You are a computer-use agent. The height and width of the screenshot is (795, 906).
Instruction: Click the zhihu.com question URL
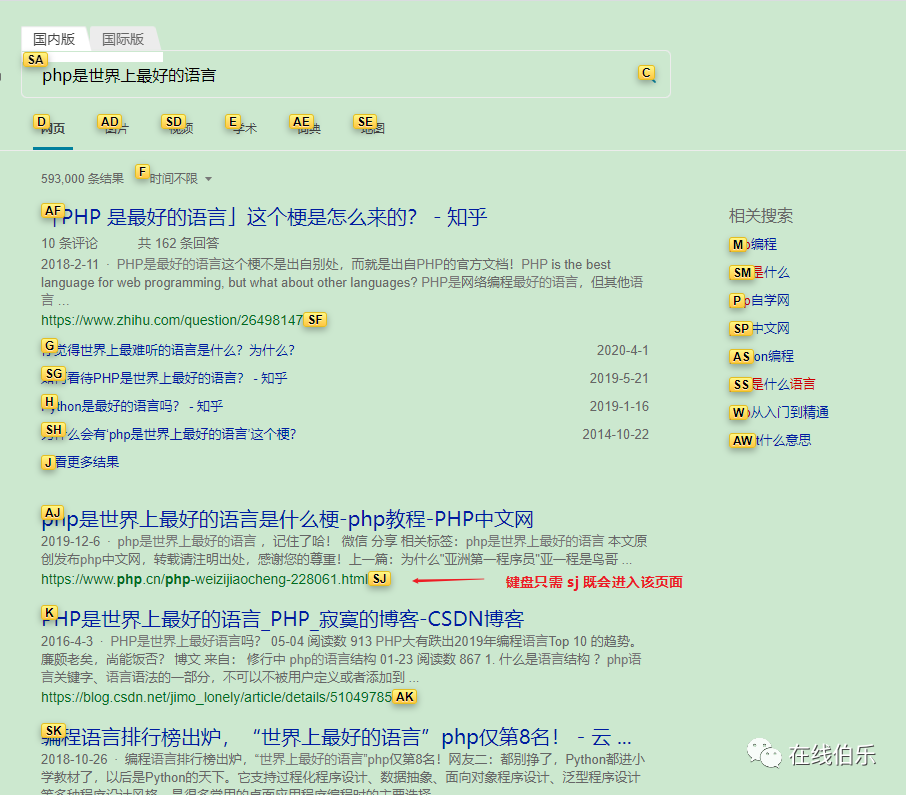point(172,320)
